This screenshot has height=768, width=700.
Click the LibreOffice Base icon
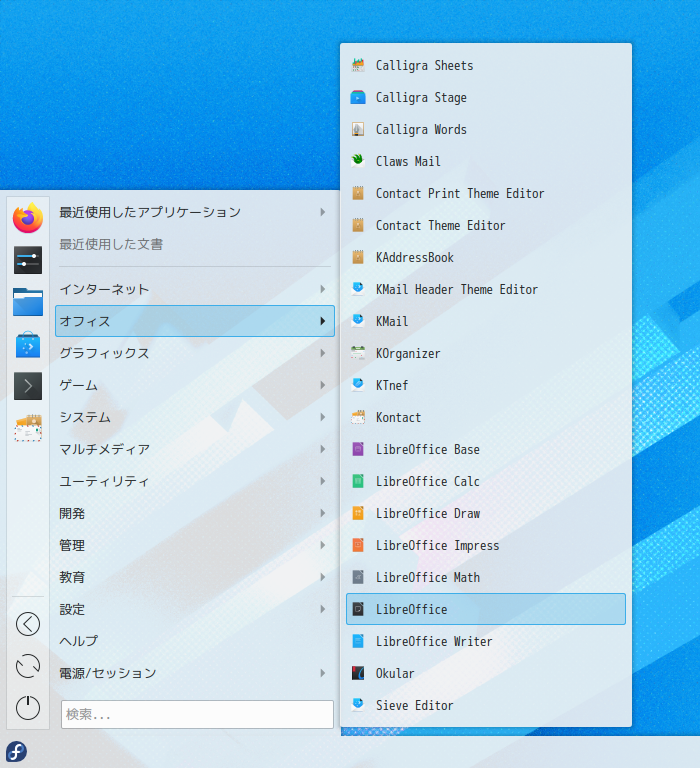tap(358, 449)
